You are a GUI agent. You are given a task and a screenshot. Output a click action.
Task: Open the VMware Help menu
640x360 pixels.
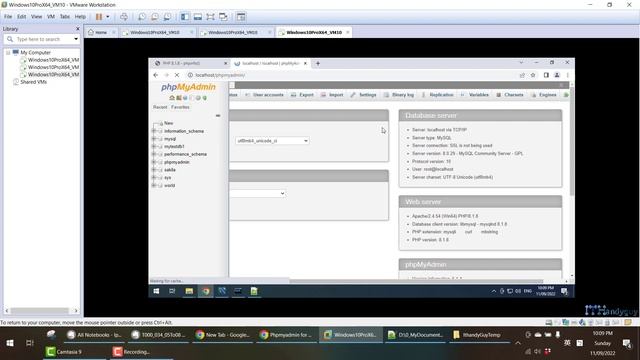click(x=80, y=17)
